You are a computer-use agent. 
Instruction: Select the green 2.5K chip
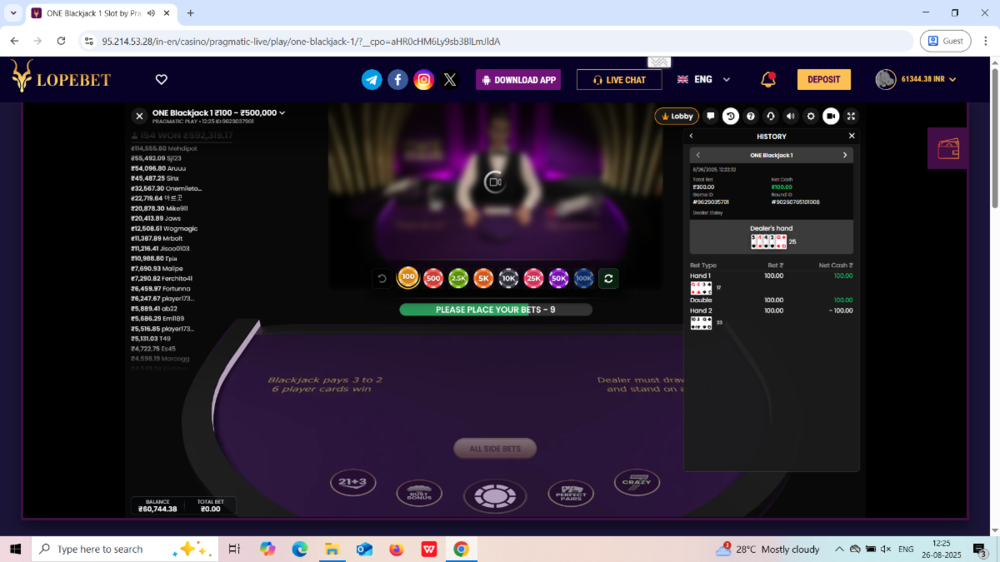coord(459,279)
